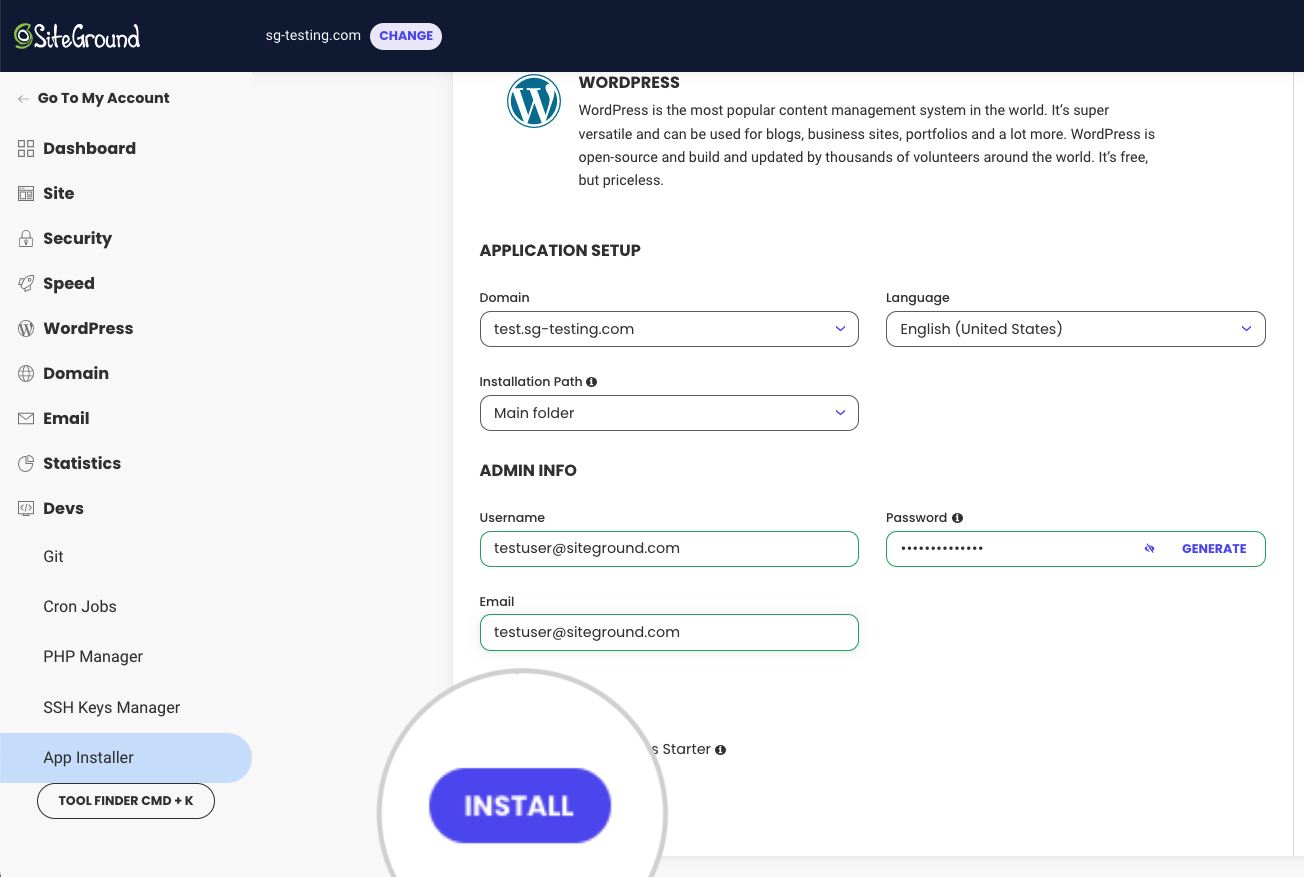
Task: Click the Security padlock icon
Action: [x=26, y=238]
